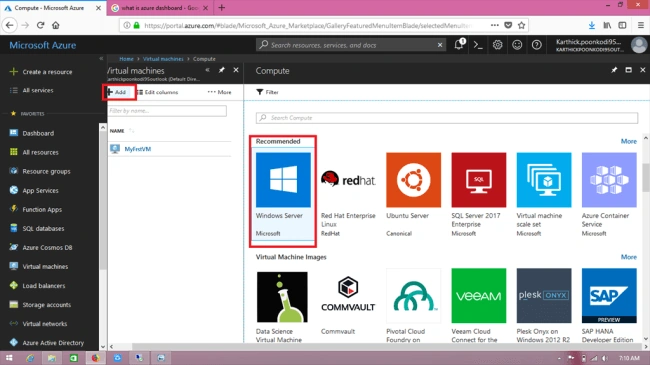Open Azure Active Directory in sidebar
Viewport: 650px width, 365px height.
pyautogui.click(x=46, y=343)
